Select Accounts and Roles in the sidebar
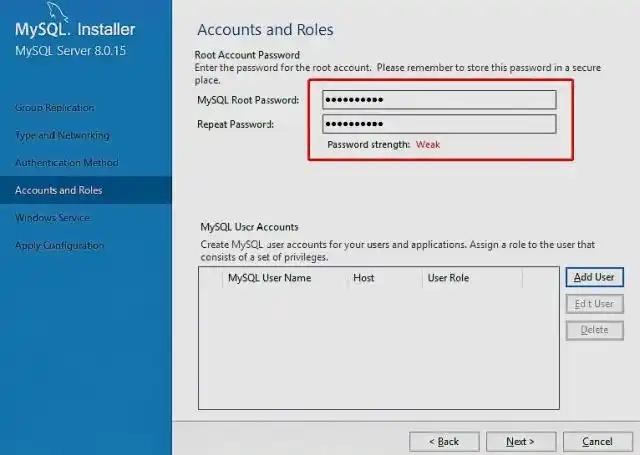 click(86, 190)
